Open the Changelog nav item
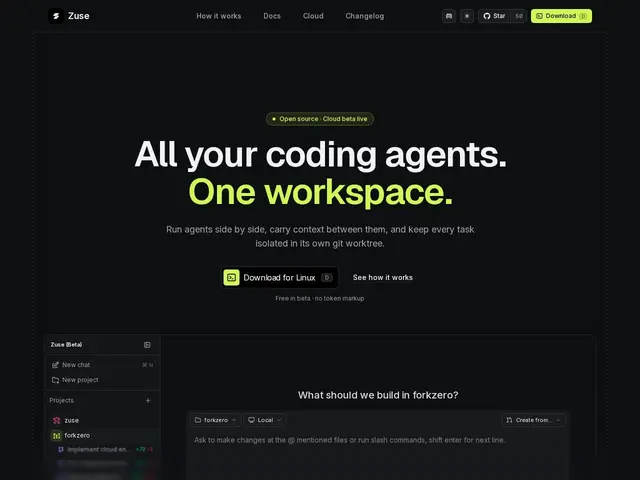 [x=364, y=16]
